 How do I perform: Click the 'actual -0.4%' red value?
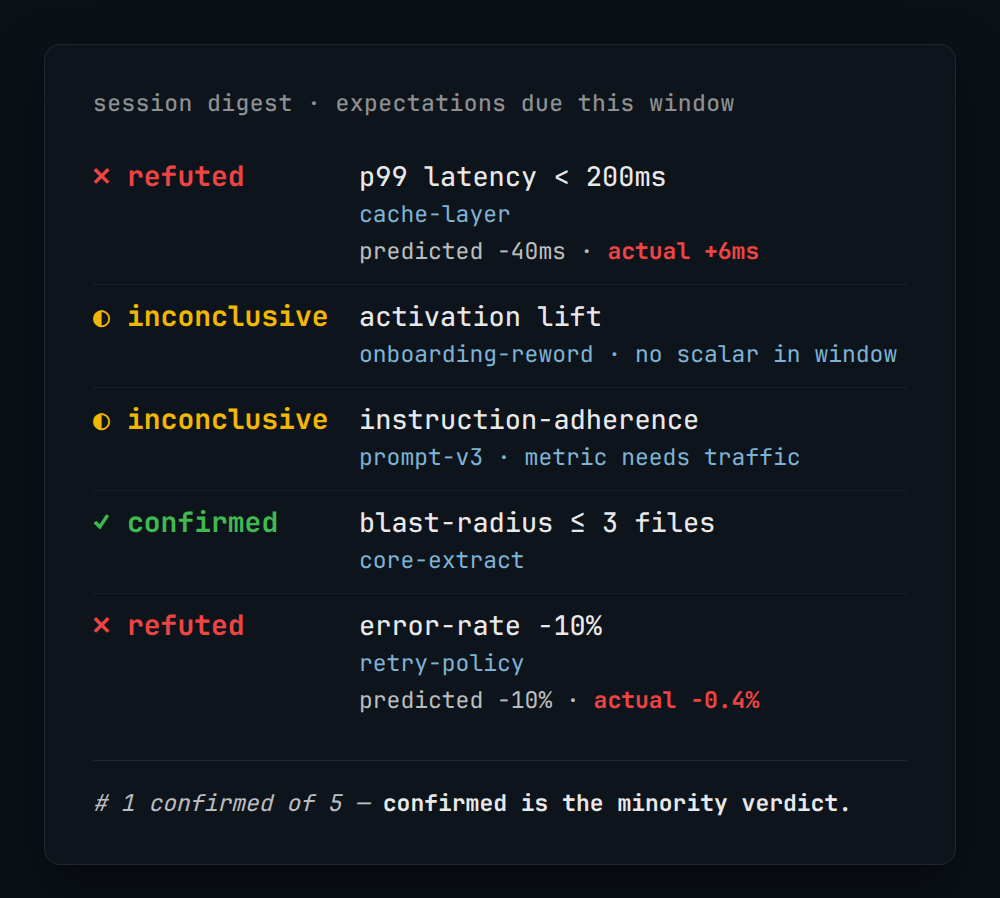coord(677,700)
